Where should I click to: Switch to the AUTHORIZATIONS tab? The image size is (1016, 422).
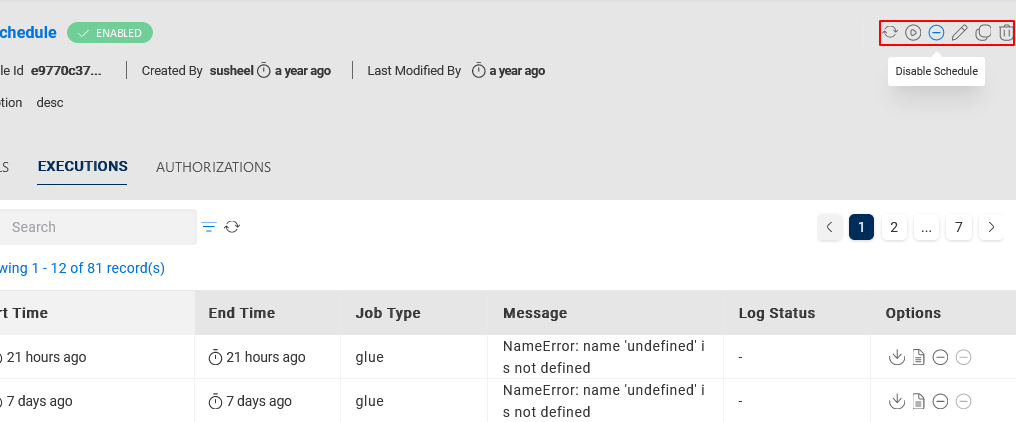pyautogui.click(x=213, y=167)
